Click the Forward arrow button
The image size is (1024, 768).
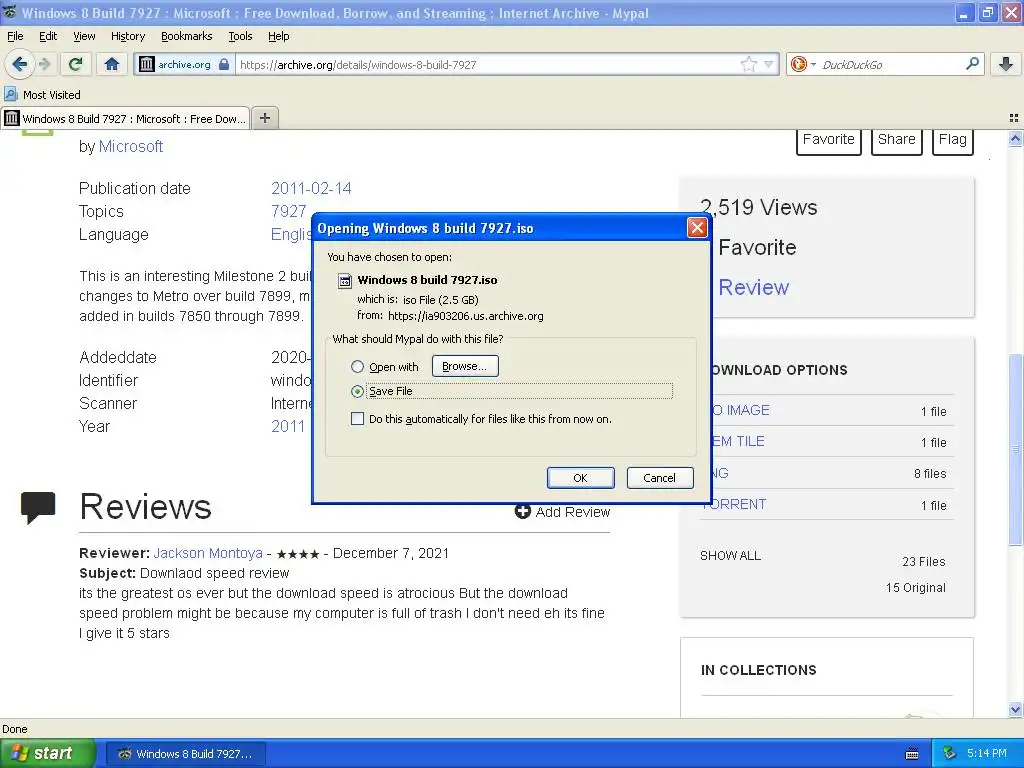(44, 64)
